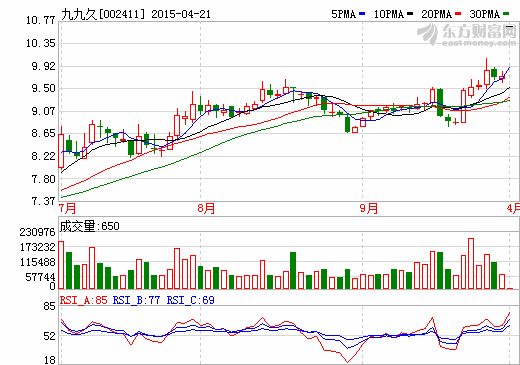Click the RSI_C:69 indicator label
This screenshot has height=365, width=520.
point(190,300)
